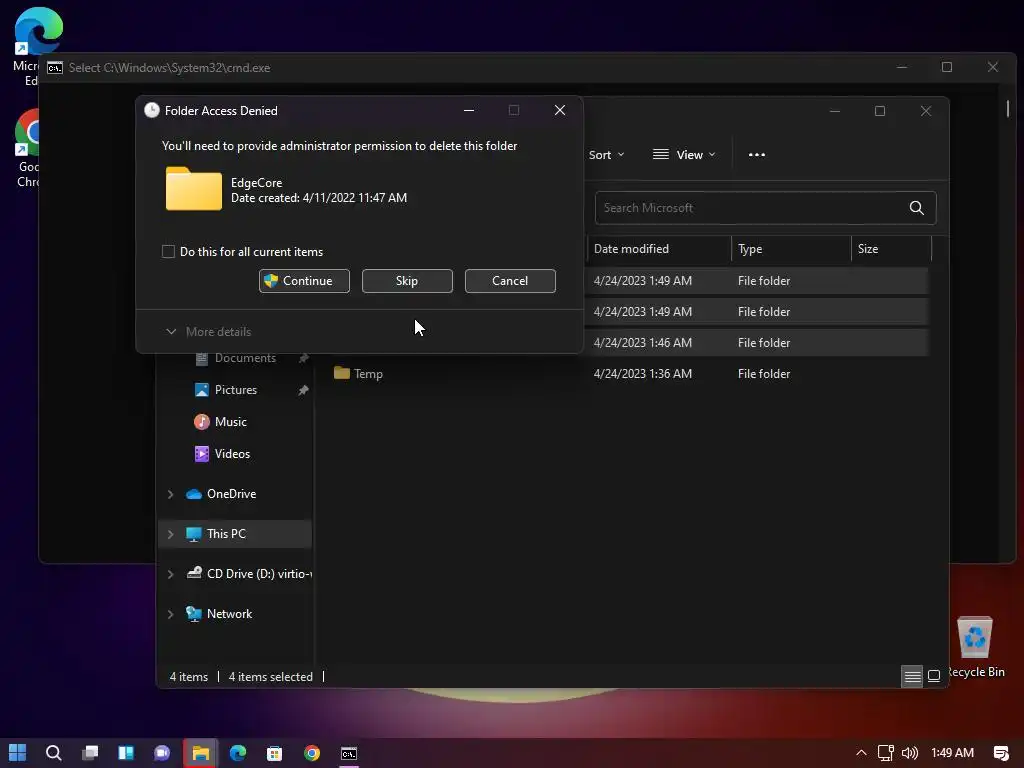
Task: Click File Explorer on the taskbar
Action: click(200, 753)
